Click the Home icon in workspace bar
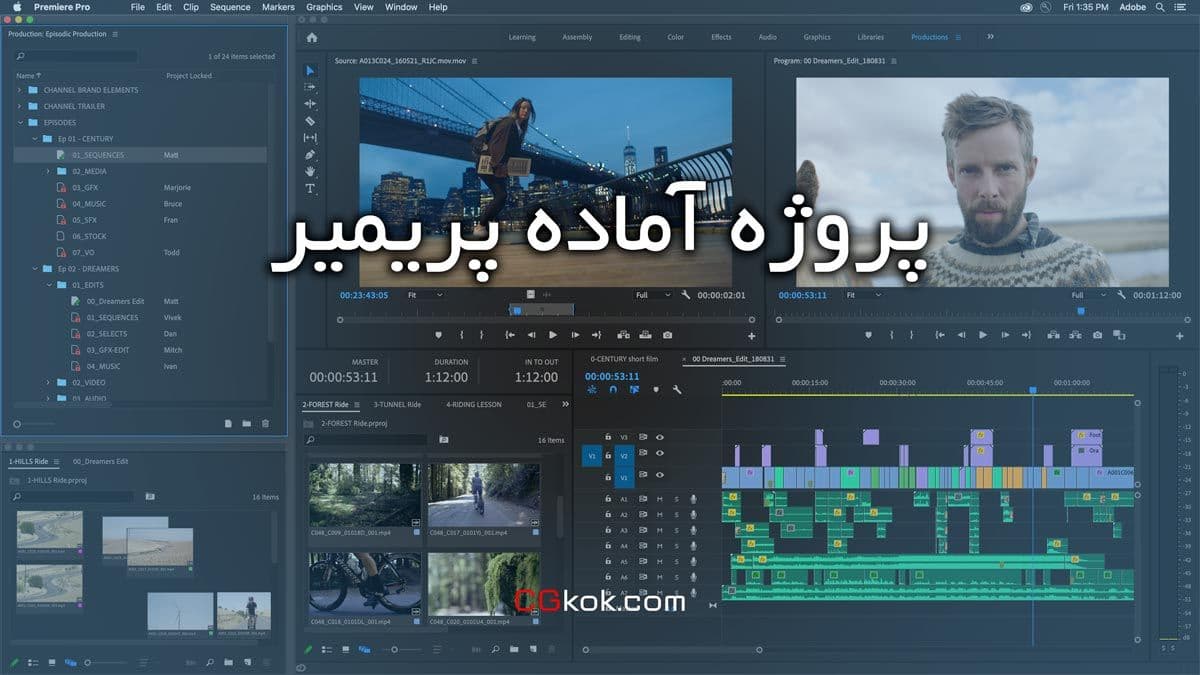This screenshot has height=675, width=1200. pyautogui.click(x=311, y=37)
